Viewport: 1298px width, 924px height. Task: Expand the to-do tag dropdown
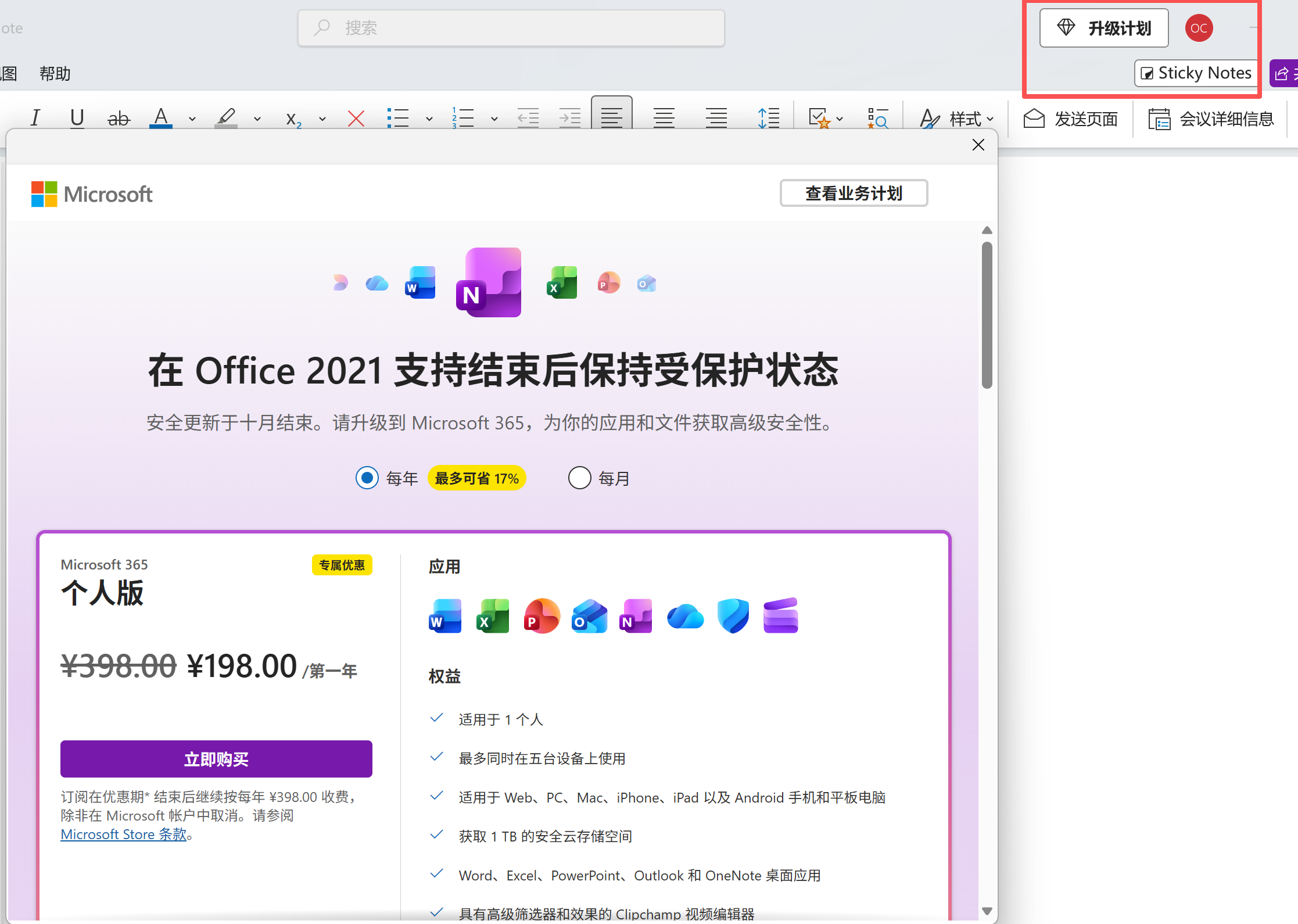pyautogui.click(x=840, y=119)
